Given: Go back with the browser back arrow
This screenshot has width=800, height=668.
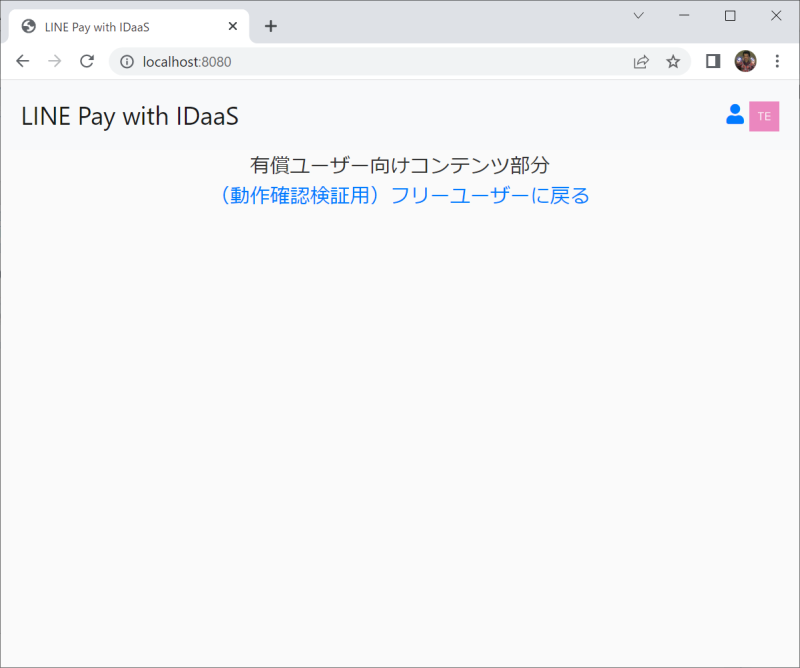Looking at the screenshot, I should pos(23,61).
